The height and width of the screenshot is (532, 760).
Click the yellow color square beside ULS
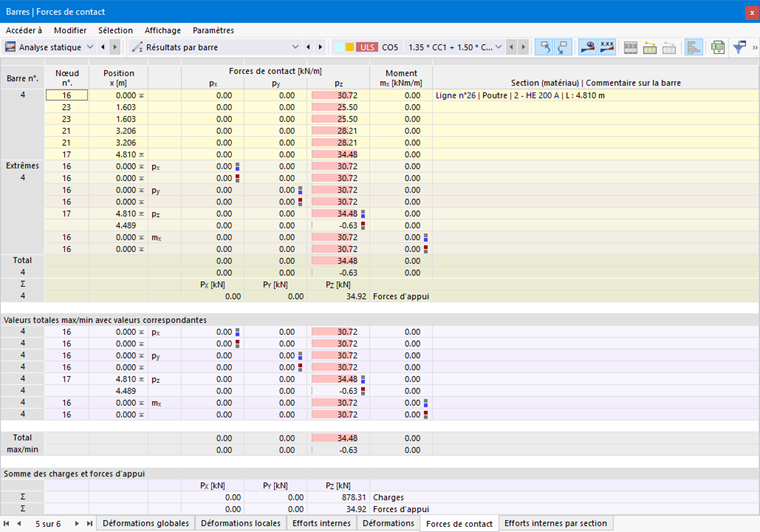(x=349, y=47)
